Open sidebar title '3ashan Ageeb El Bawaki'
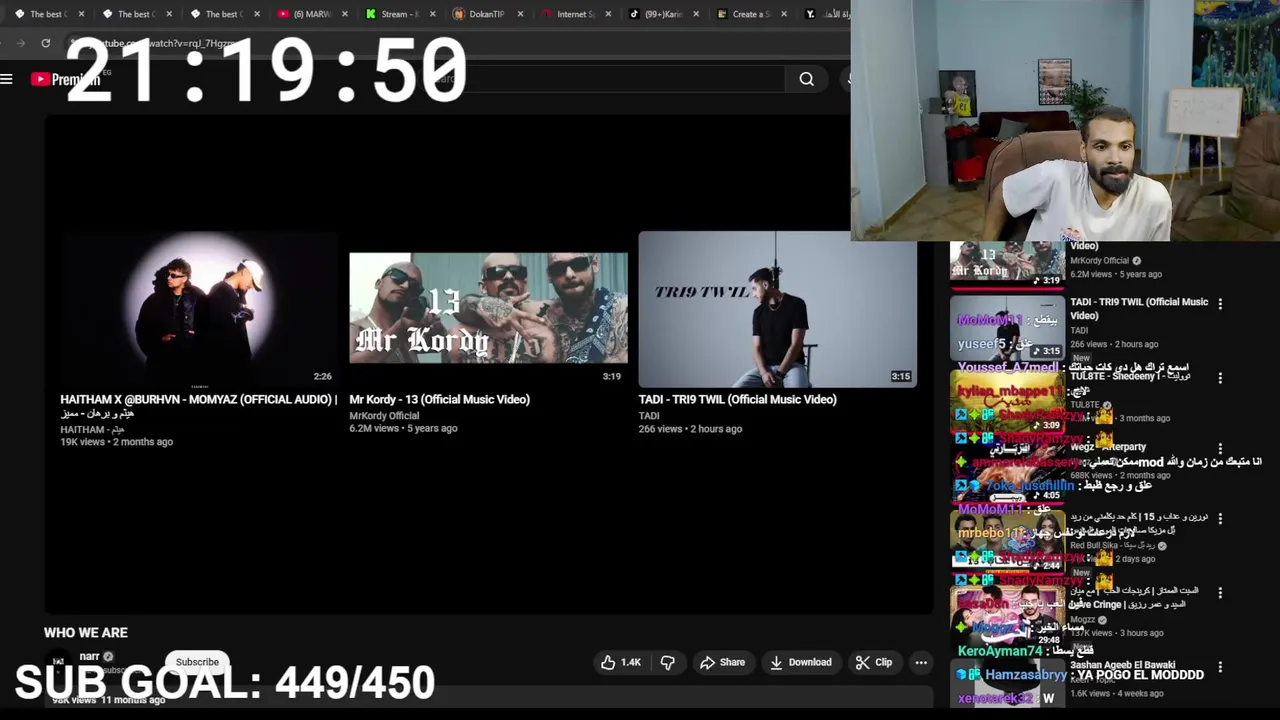 [1122, 665]
